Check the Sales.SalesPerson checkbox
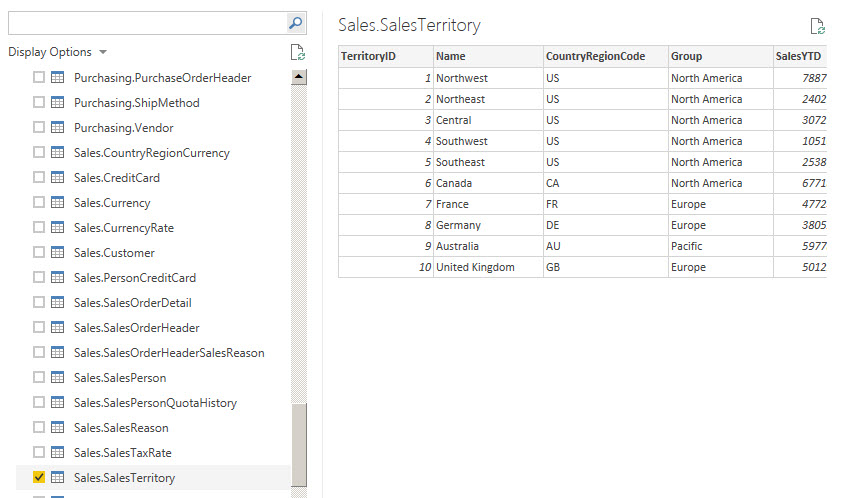The height and width of the screenshot is (498, 841). [x=39, y=378]
